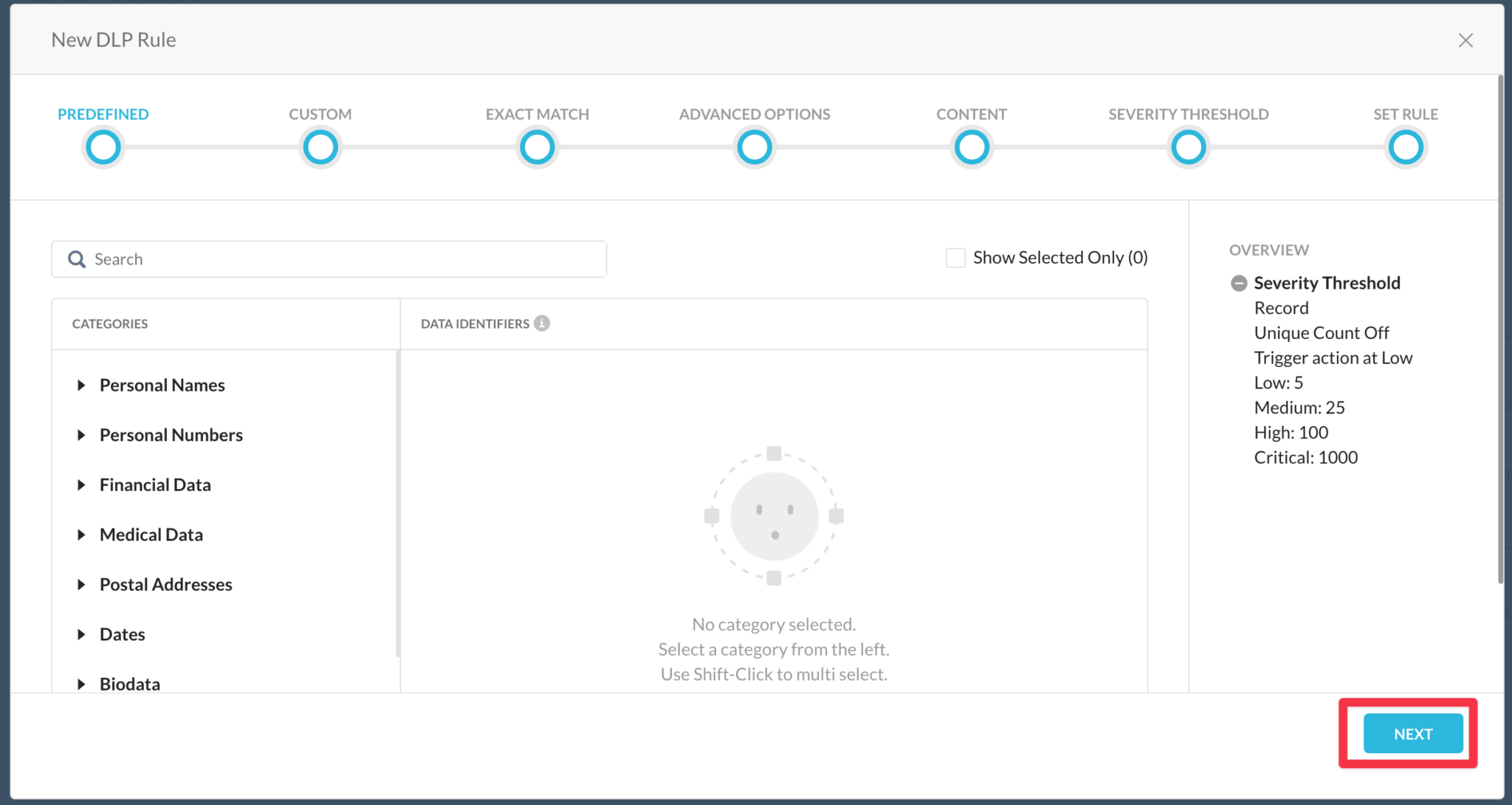Viewport: 1512px width, 805px height.
Task: Click the NEXT button
Action: 1412,733
